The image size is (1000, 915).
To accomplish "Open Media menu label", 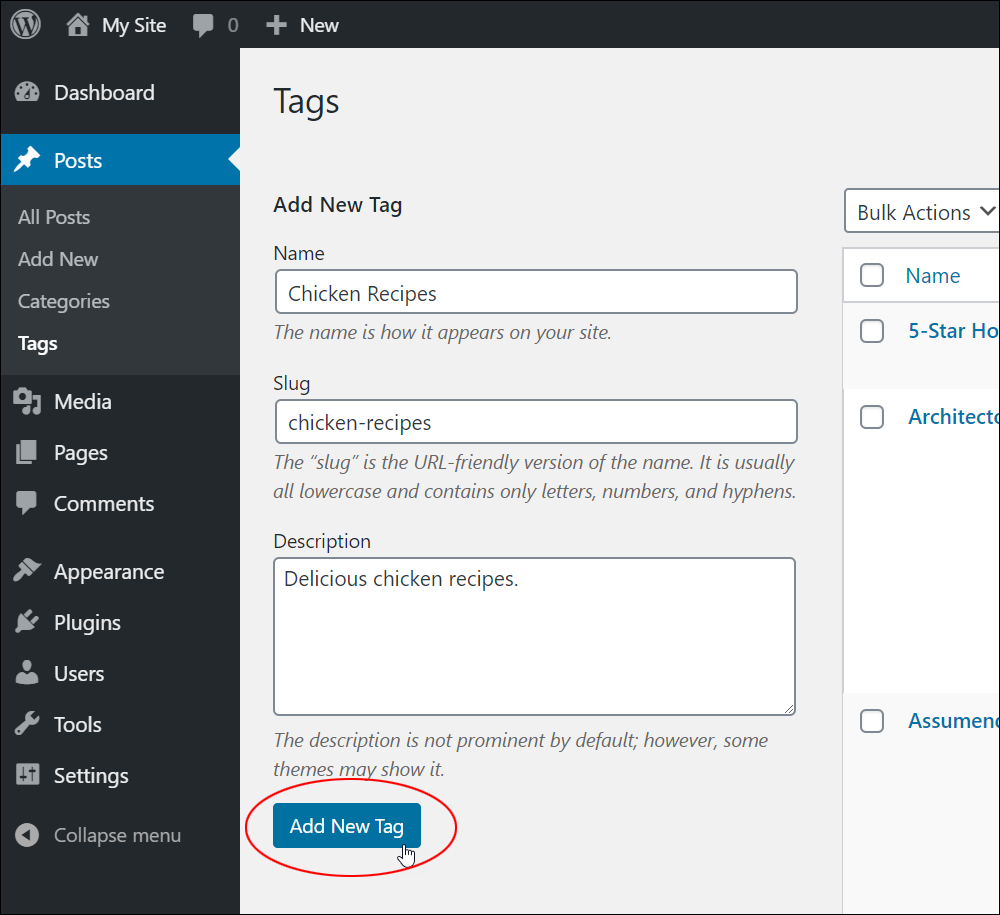I will [83, 401].
